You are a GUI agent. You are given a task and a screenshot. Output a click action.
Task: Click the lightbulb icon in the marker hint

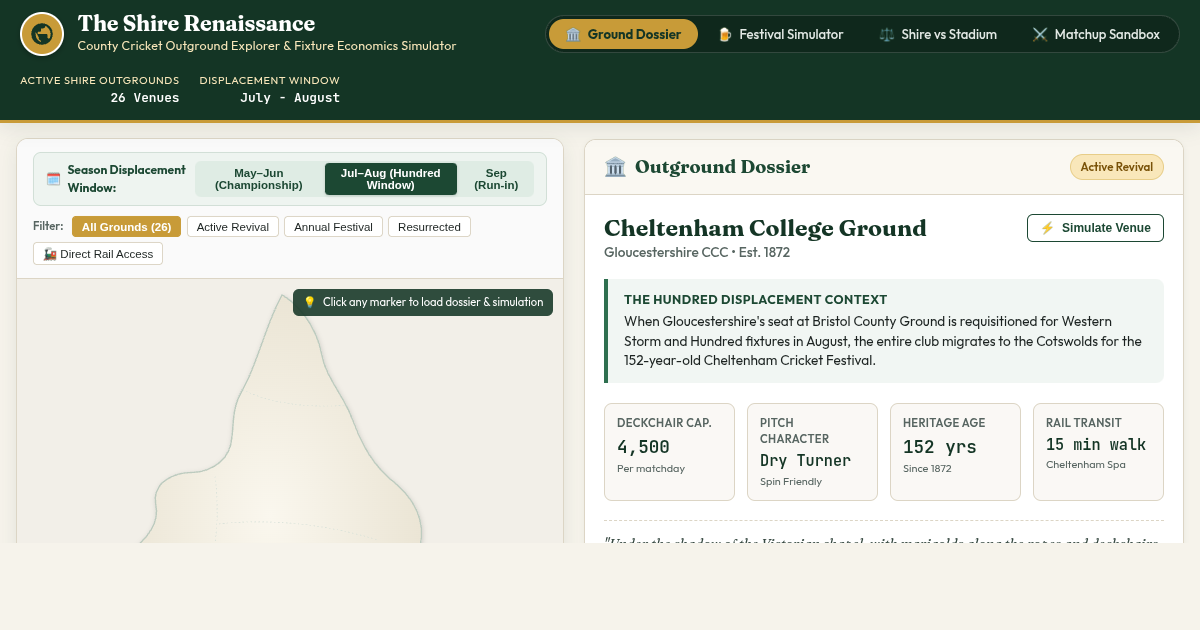pyautogui.click(x=310, y=302)
